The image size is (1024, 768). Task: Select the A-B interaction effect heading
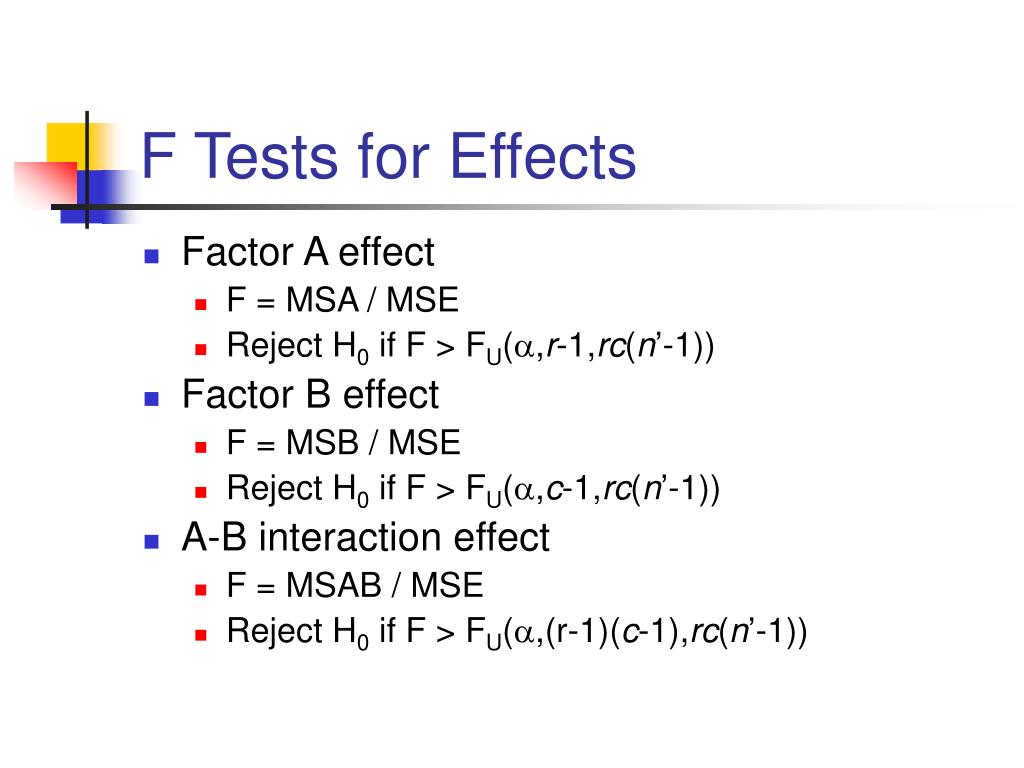point(366,537)
